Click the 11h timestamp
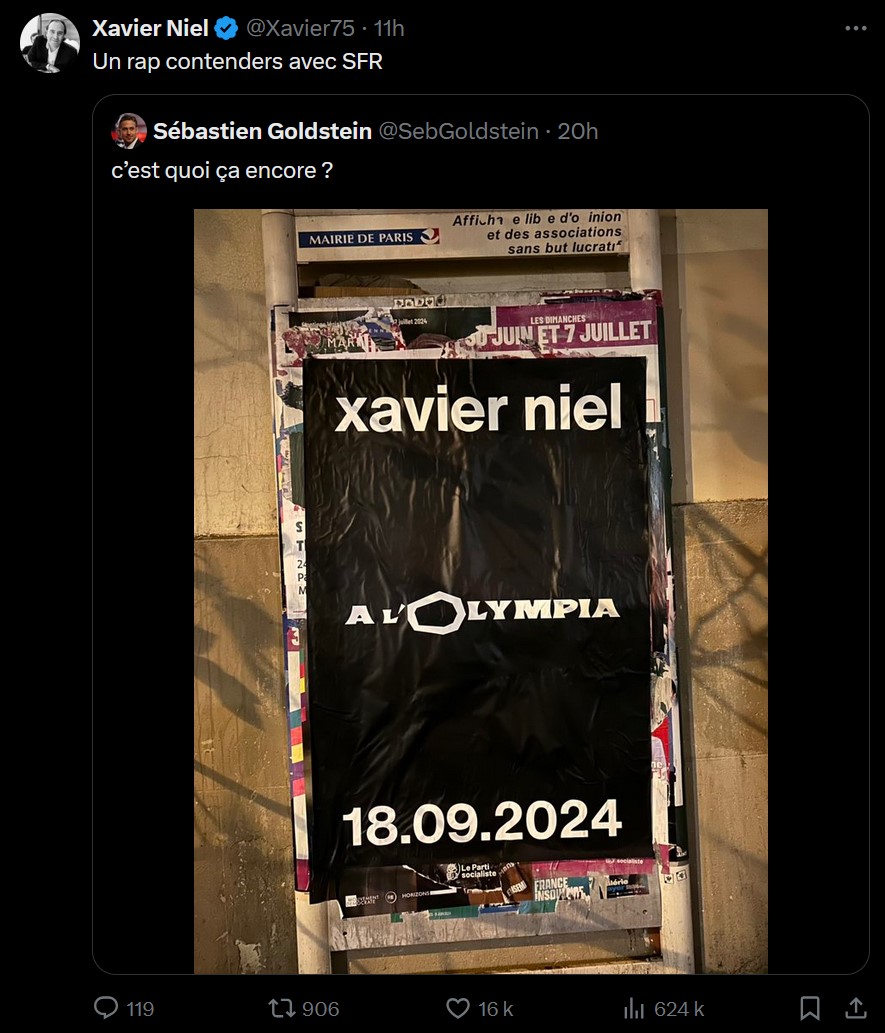Viewport: 885px width, 1033px height. click(x=389, y=28)
